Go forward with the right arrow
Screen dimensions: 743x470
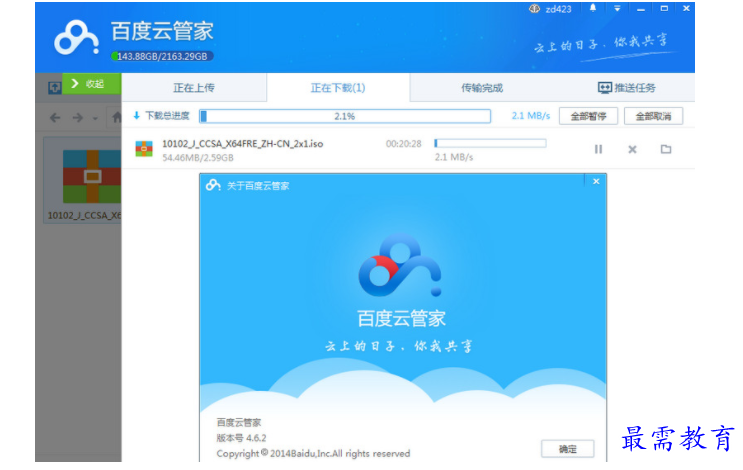(78, 118)
